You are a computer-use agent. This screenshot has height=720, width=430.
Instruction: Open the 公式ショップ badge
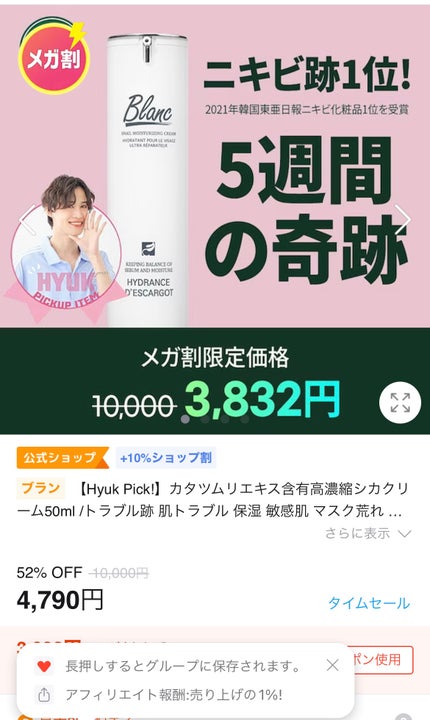tap(62, 458)
